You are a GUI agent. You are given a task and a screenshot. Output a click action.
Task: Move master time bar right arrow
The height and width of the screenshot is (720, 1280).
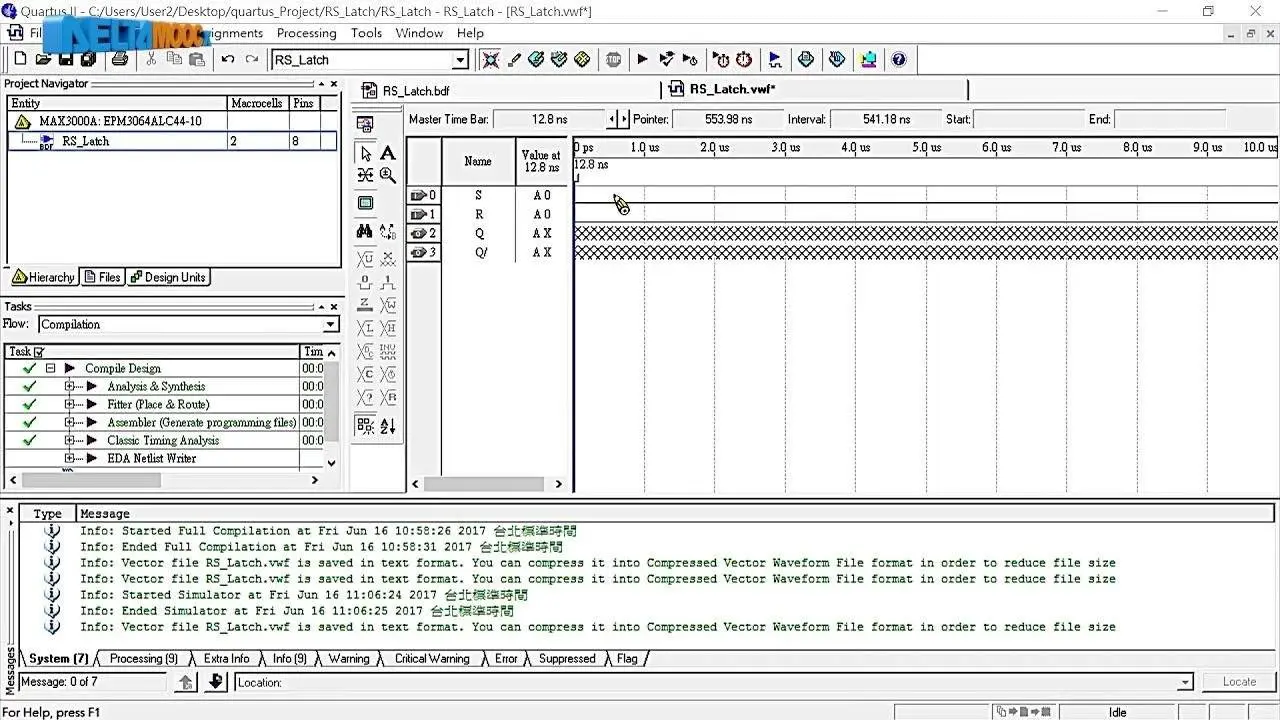coord(623,119)
